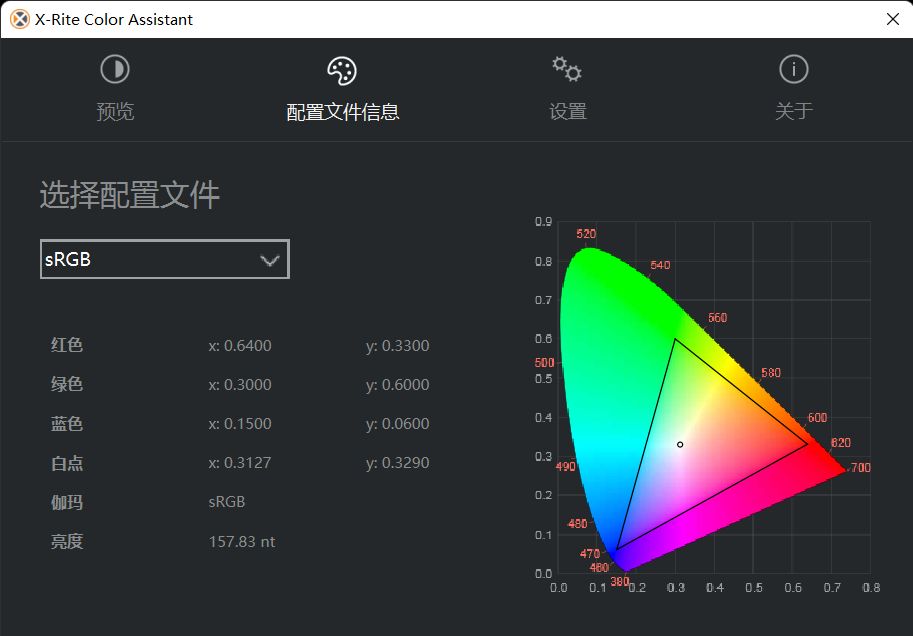The width and height of the screenshot is (913, 636).
Task: Click the white point marker on the chromaticity diagram
Action: click(x=679, y=444)
